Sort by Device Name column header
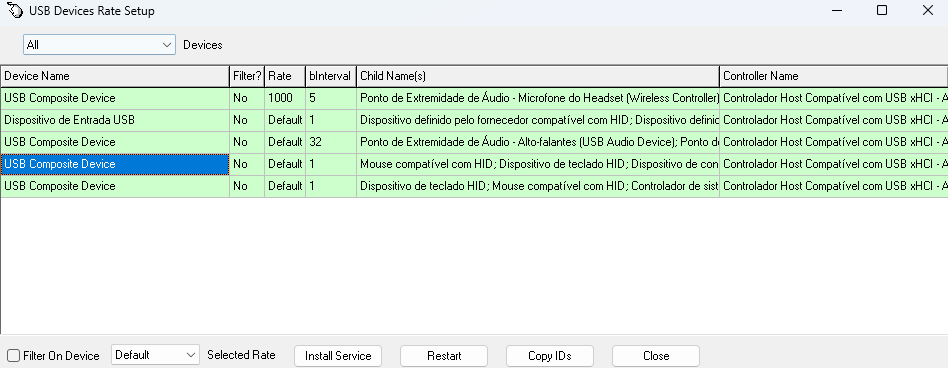This screenshot has height=368, width=948. (115, 76)
